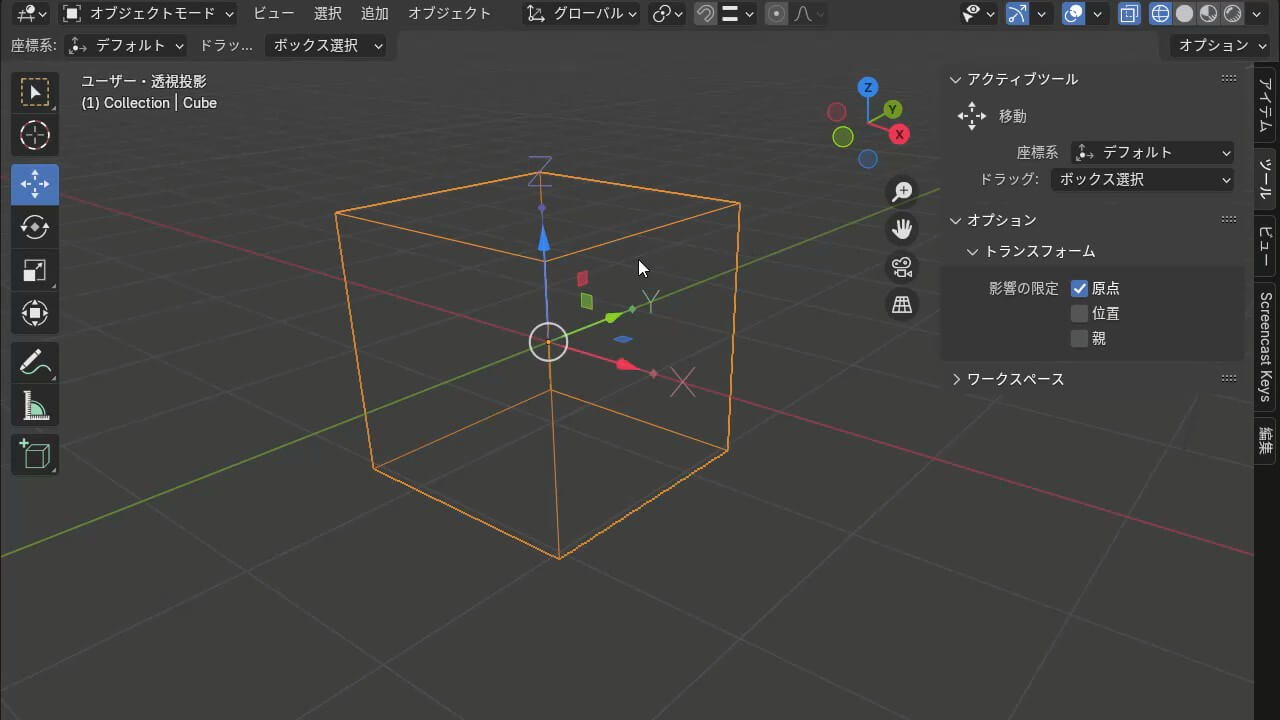Switch to the Screencast Keys sidebar tab
The height and width of the screenshot is (720, 1280).
1266,346
